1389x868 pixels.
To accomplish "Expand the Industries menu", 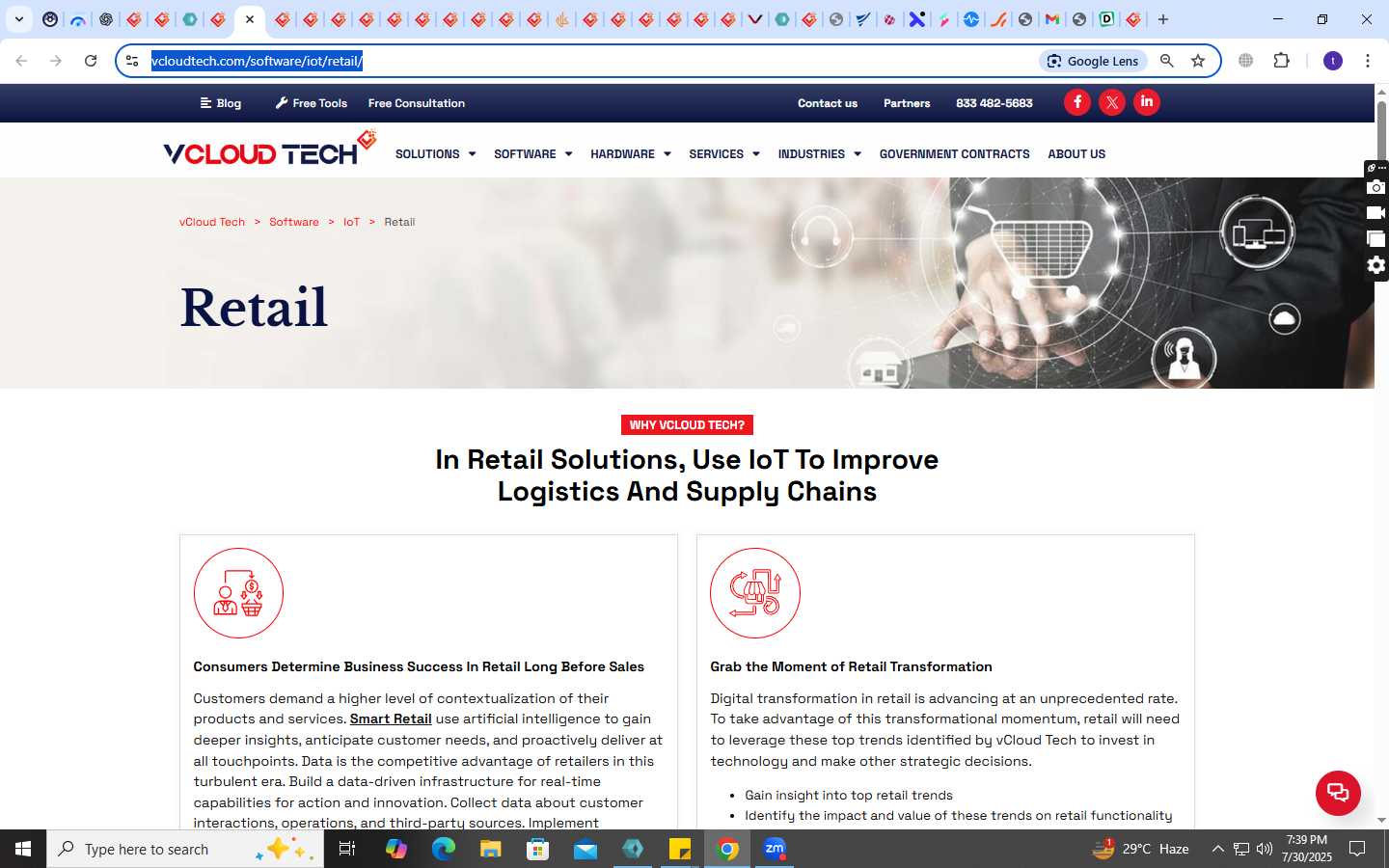I will 820,154.
